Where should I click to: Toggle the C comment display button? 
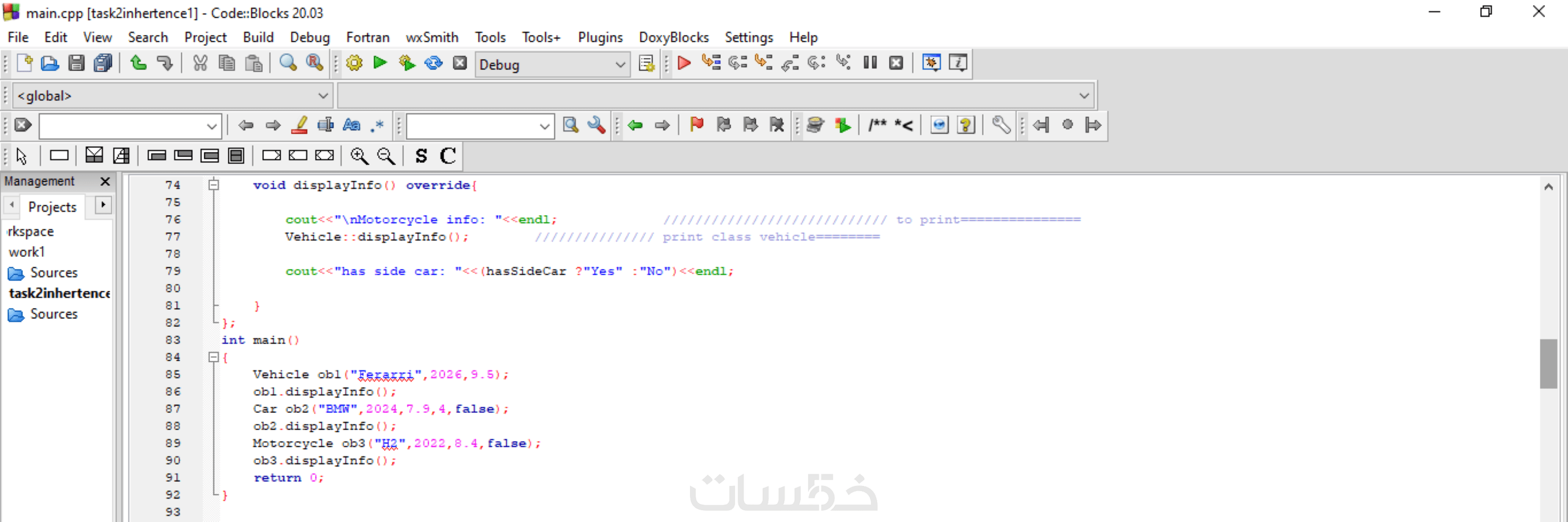click(x=448, y=157)
